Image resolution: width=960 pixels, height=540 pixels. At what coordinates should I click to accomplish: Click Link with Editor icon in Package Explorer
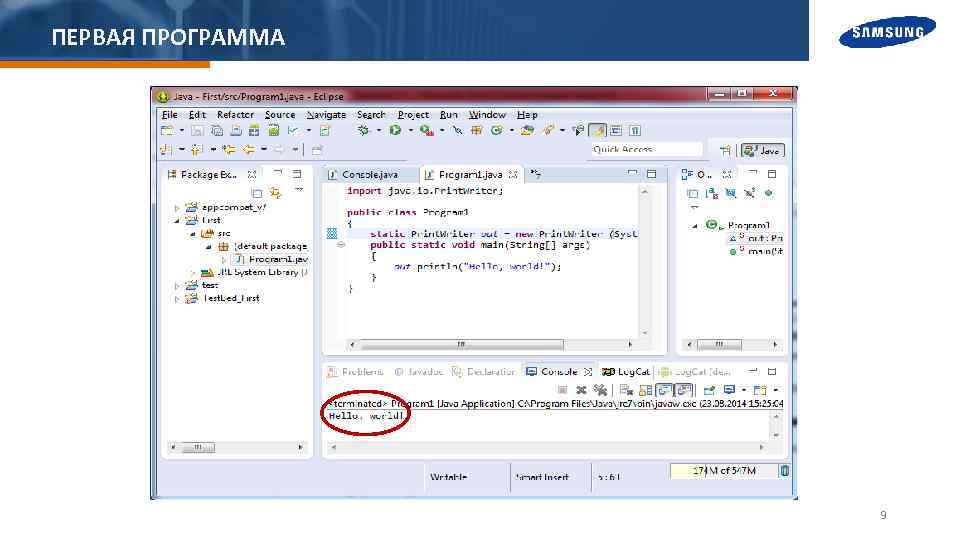[276, 193]
